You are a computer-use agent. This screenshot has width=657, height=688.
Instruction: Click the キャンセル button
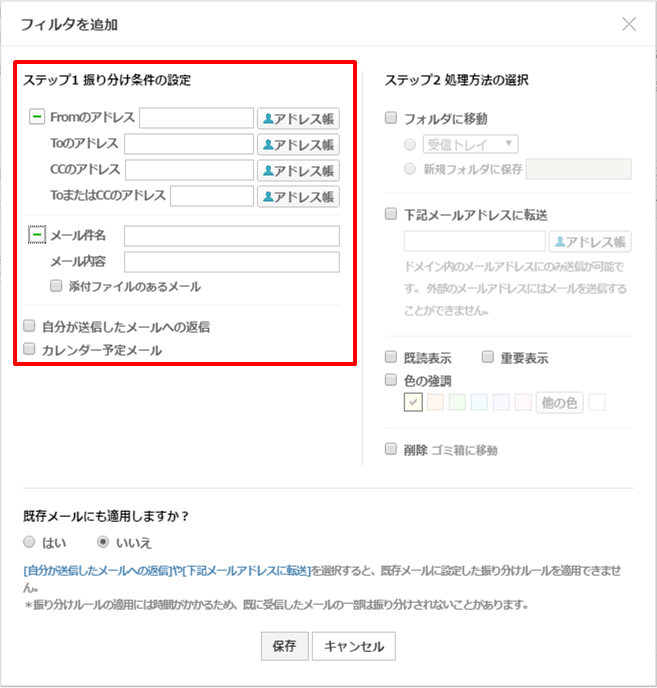(x=354, y=646)
